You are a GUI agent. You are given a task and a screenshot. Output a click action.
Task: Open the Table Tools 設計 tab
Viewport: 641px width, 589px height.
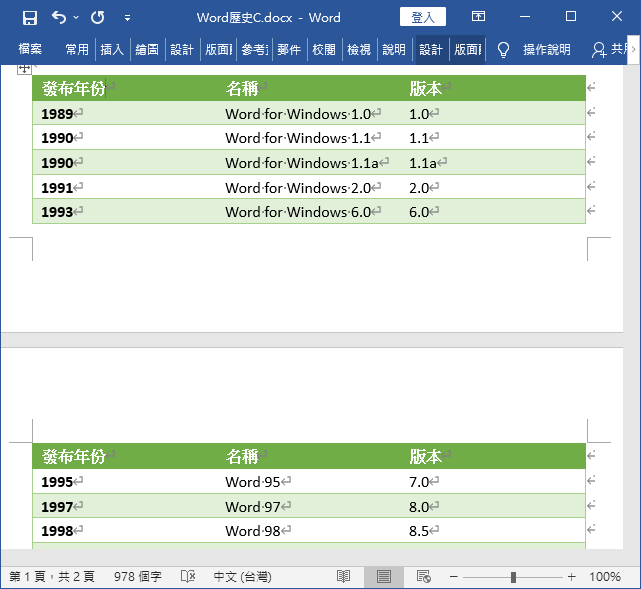tap(431, 49)
